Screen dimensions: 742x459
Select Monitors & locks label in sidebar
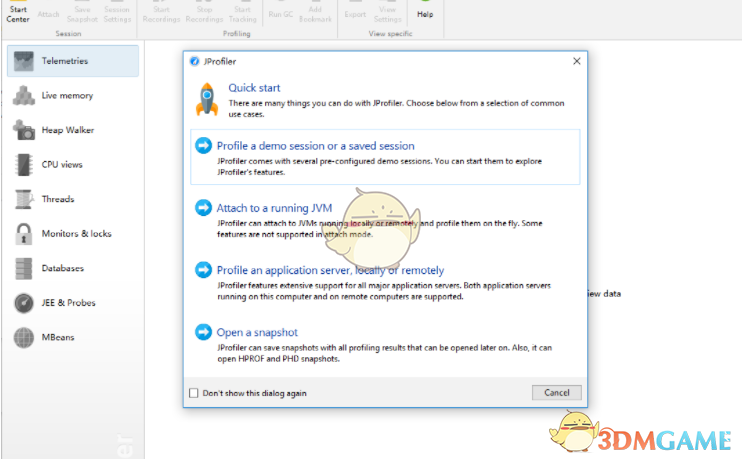(77, 234)
